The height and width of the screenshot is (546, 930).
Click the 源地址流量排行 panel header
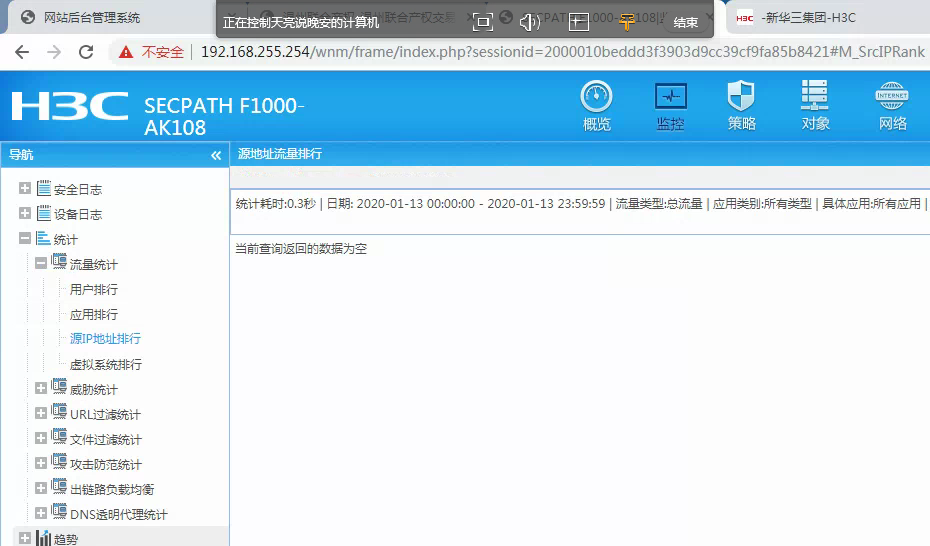pyautogui.click(x=280, y=154)
